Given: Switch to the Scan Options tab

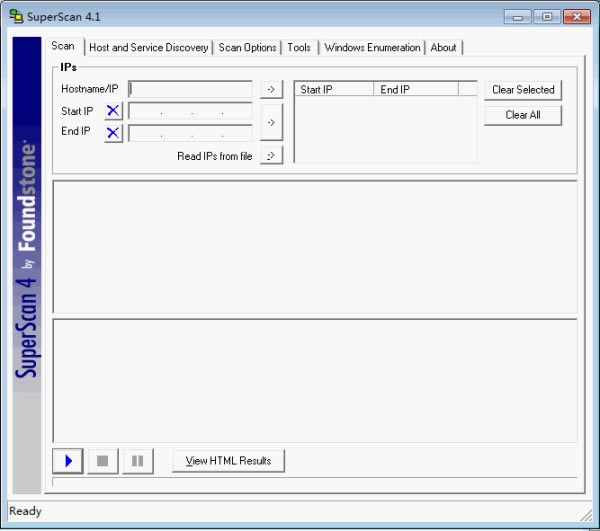Looking at the screenshot, I should [247, 47].
